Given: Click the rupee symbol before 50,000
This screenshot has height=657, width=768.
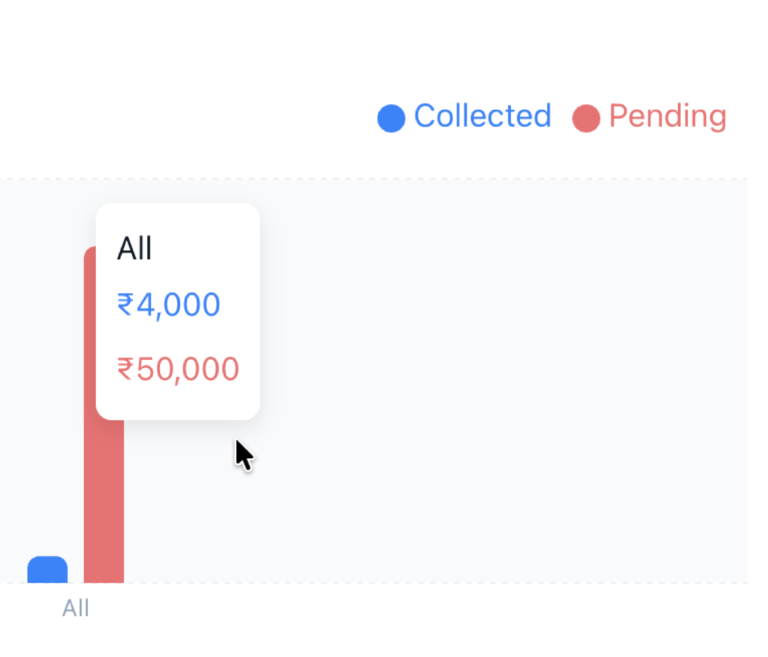Looking at the screenshot, I should 125,369.
